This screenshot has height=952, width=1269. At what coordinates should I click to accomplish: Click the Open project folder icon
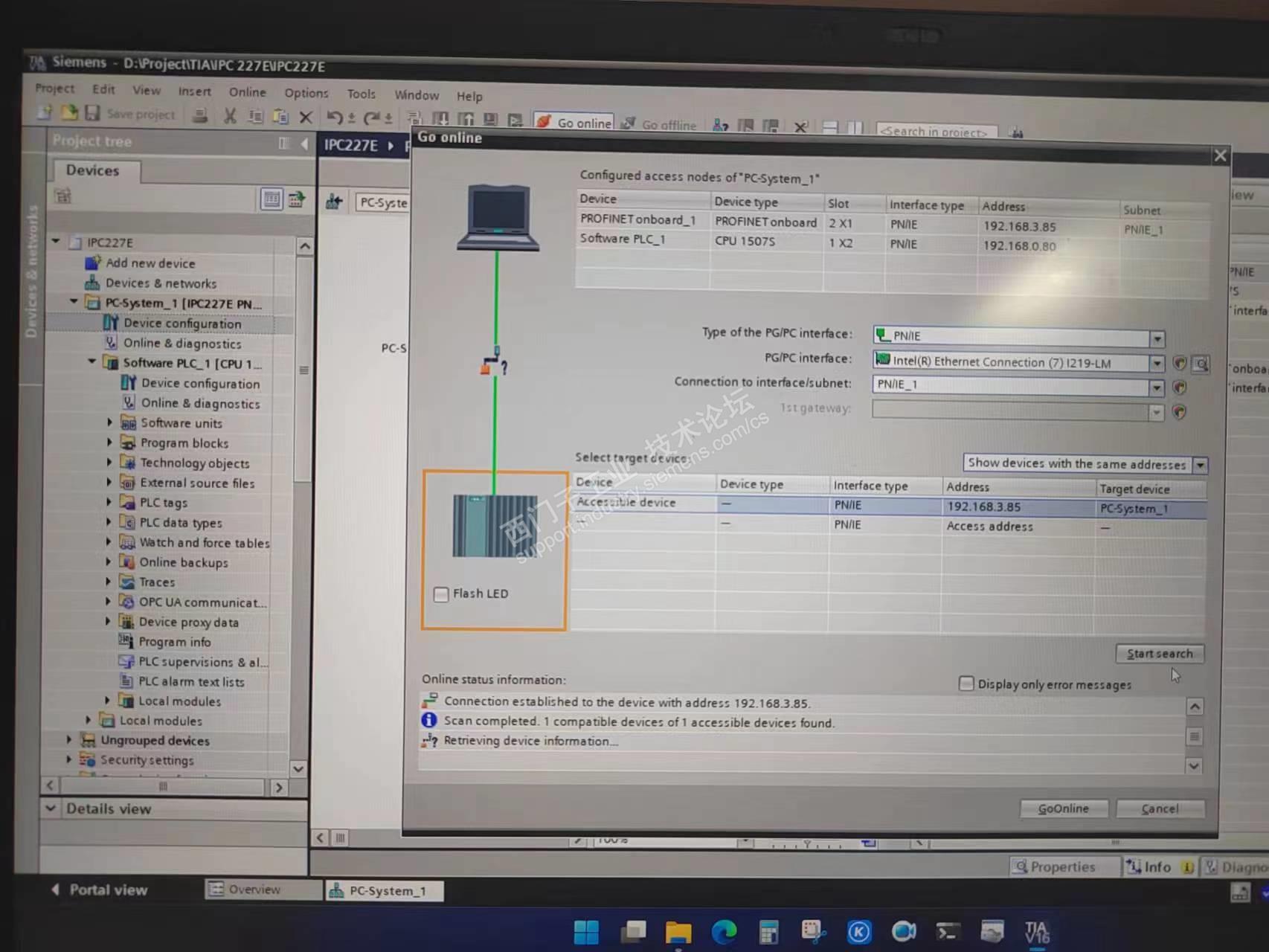coord(69,112)
